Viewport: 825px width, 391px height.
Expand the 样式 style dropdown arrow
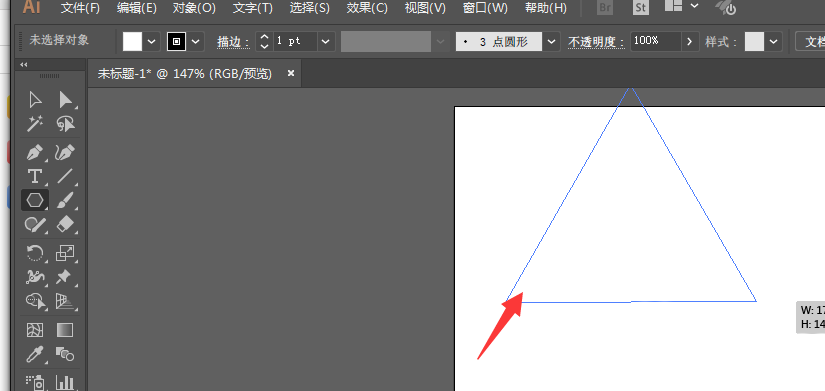click(773, 42)
